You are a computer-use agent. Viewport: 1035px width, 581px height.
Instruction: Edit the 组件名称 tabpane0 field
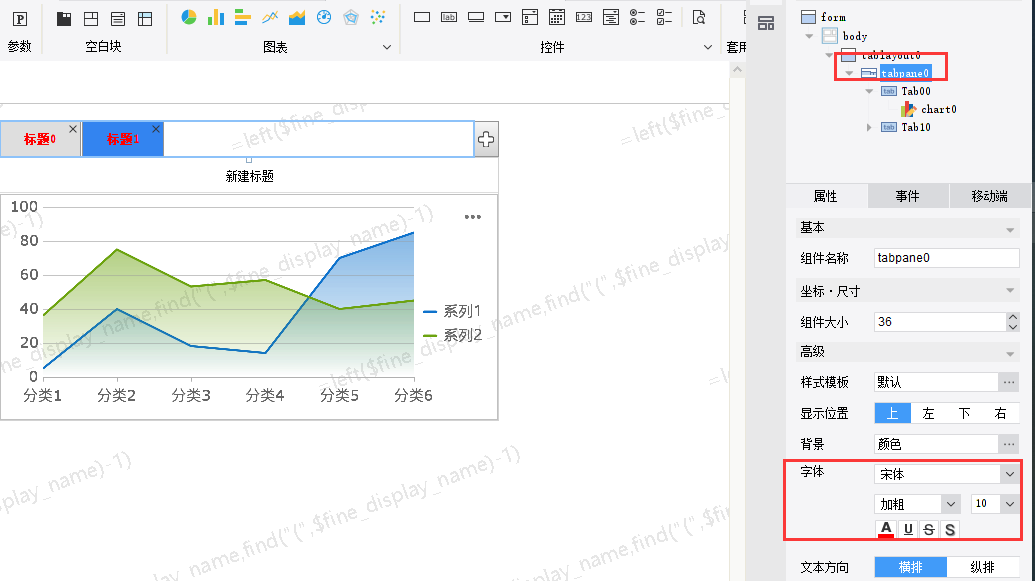click(947, 258)
